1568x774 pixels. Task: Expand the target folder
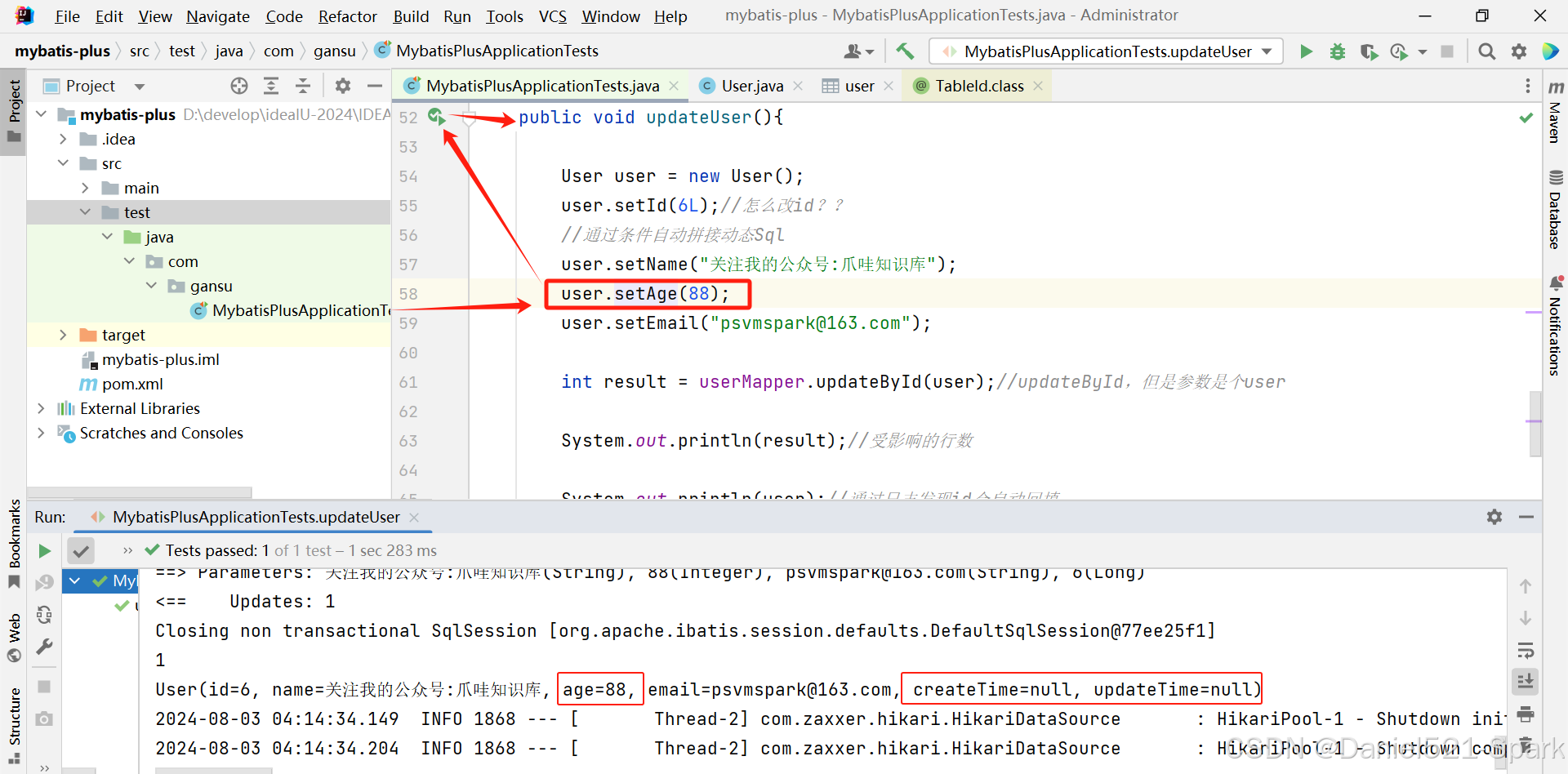click(63, 335)
